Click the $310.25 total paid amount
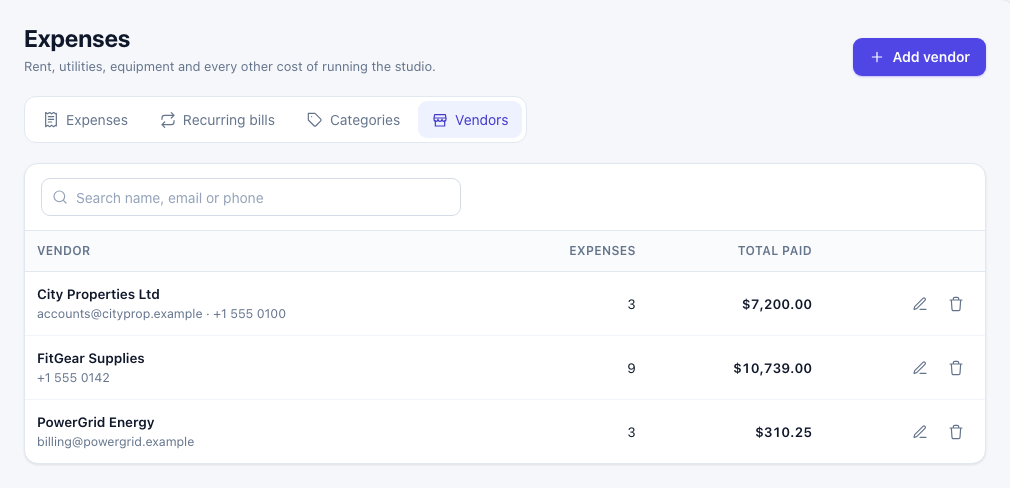Screen dimensions: 1010x488 [783, 432]
